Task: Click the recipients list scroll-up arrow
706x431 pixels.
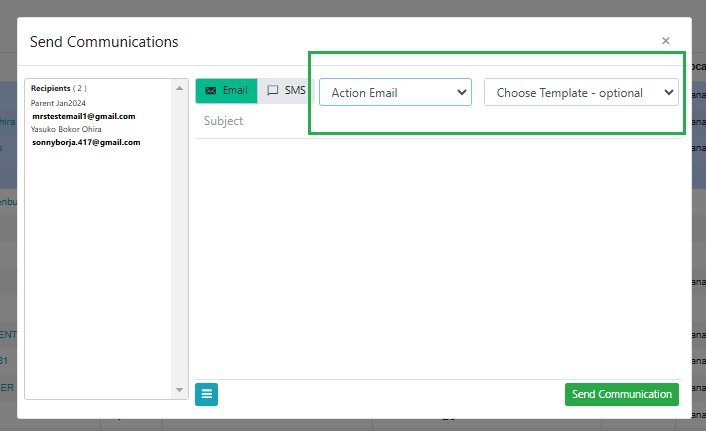Action: [x=180, y=88]
